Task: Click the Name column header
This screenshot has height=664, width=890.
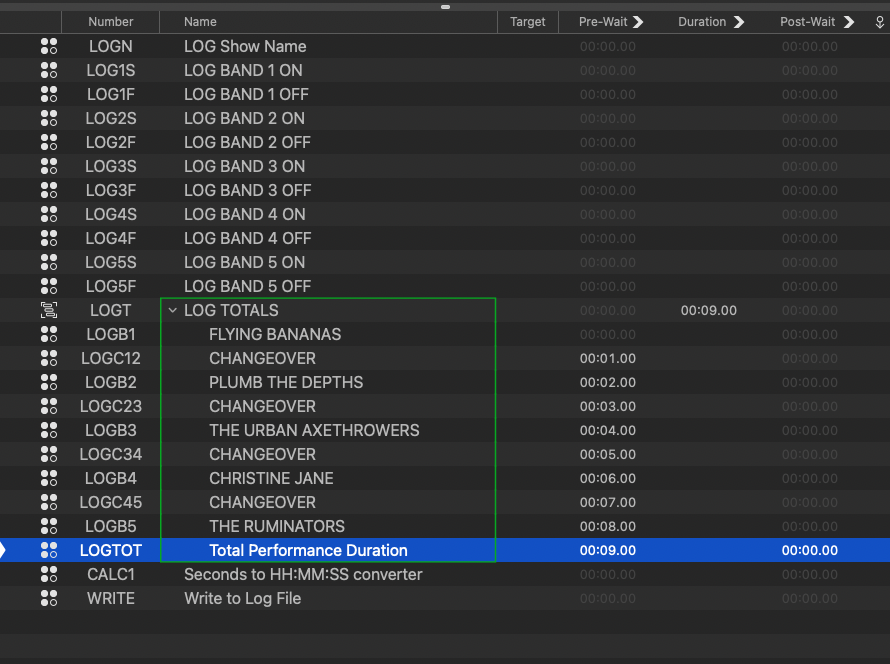Action: pos(200,21)
